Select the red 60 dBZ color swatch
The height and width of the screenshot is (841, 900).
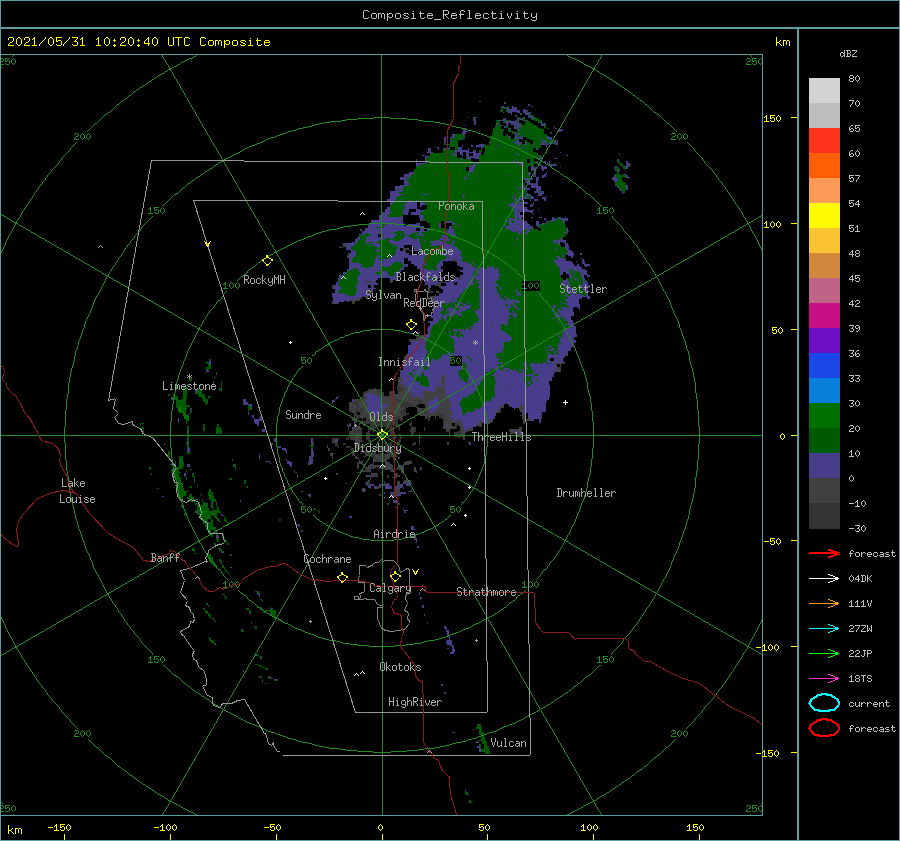824,141
